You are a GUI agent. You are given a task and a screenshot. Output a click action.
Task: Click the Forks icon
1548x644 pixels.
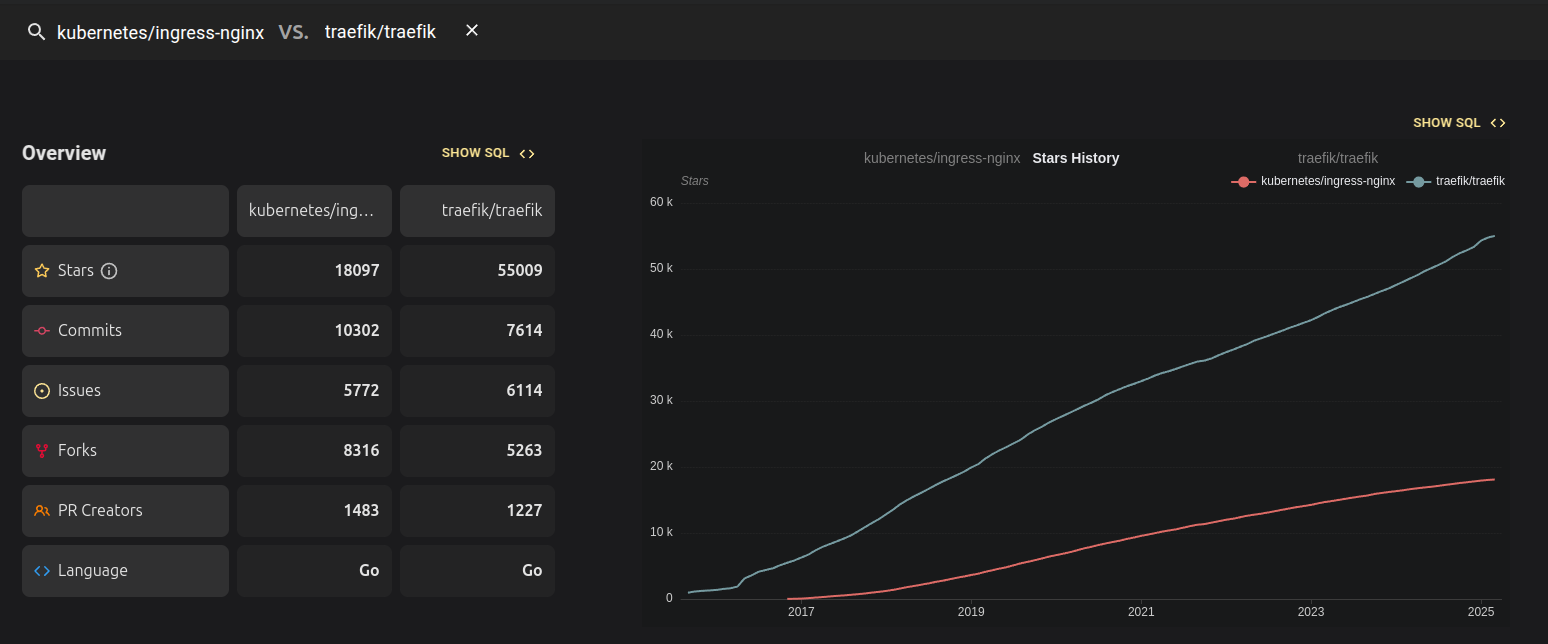[42, 451]
